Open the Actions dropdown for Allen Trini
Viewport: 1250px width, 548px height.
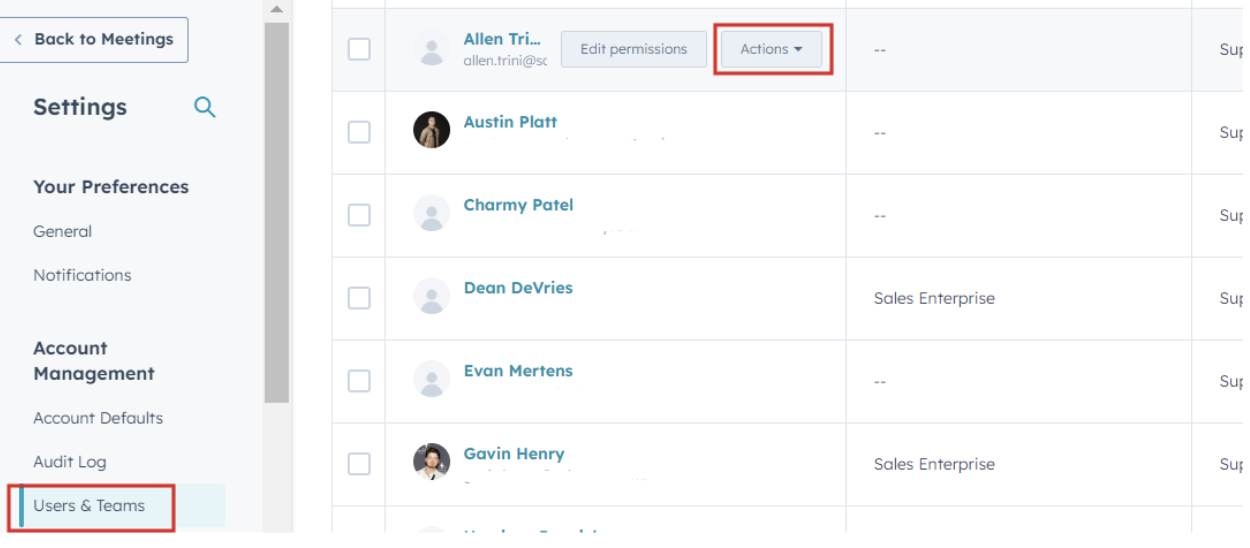[x=771, y=49]
